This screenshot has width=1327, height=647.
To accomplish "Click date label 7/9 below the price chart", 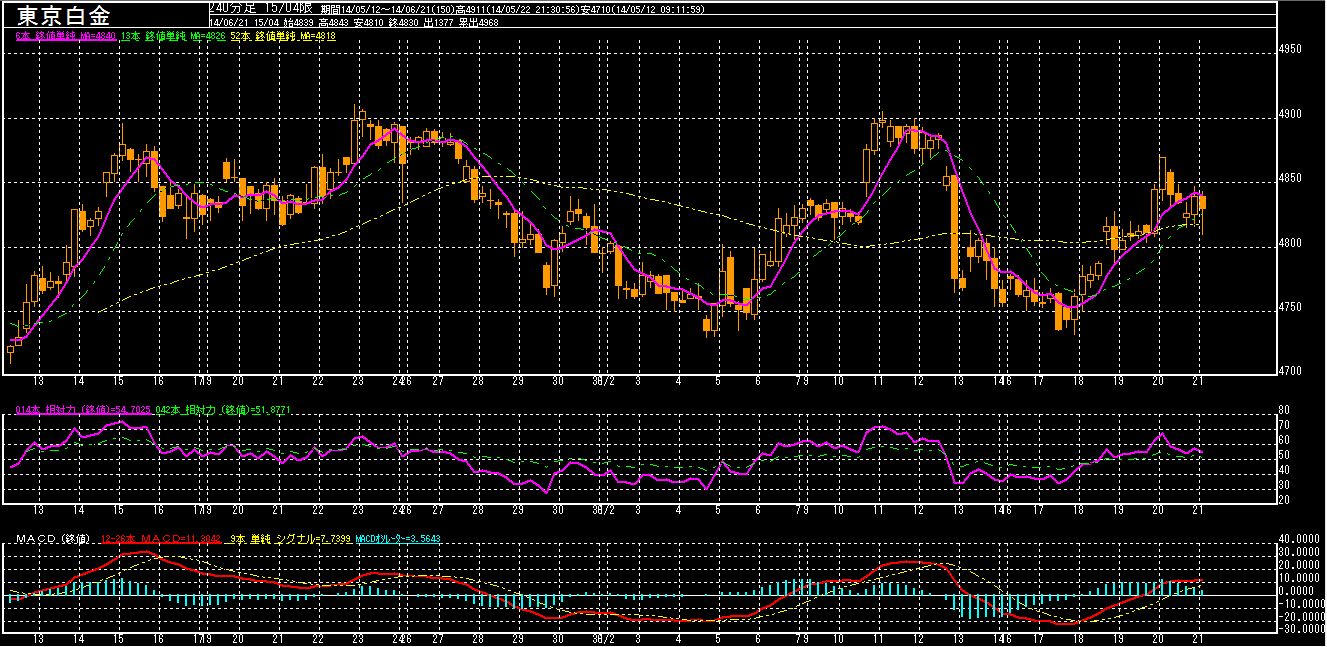I will click(x=800, y=382).
